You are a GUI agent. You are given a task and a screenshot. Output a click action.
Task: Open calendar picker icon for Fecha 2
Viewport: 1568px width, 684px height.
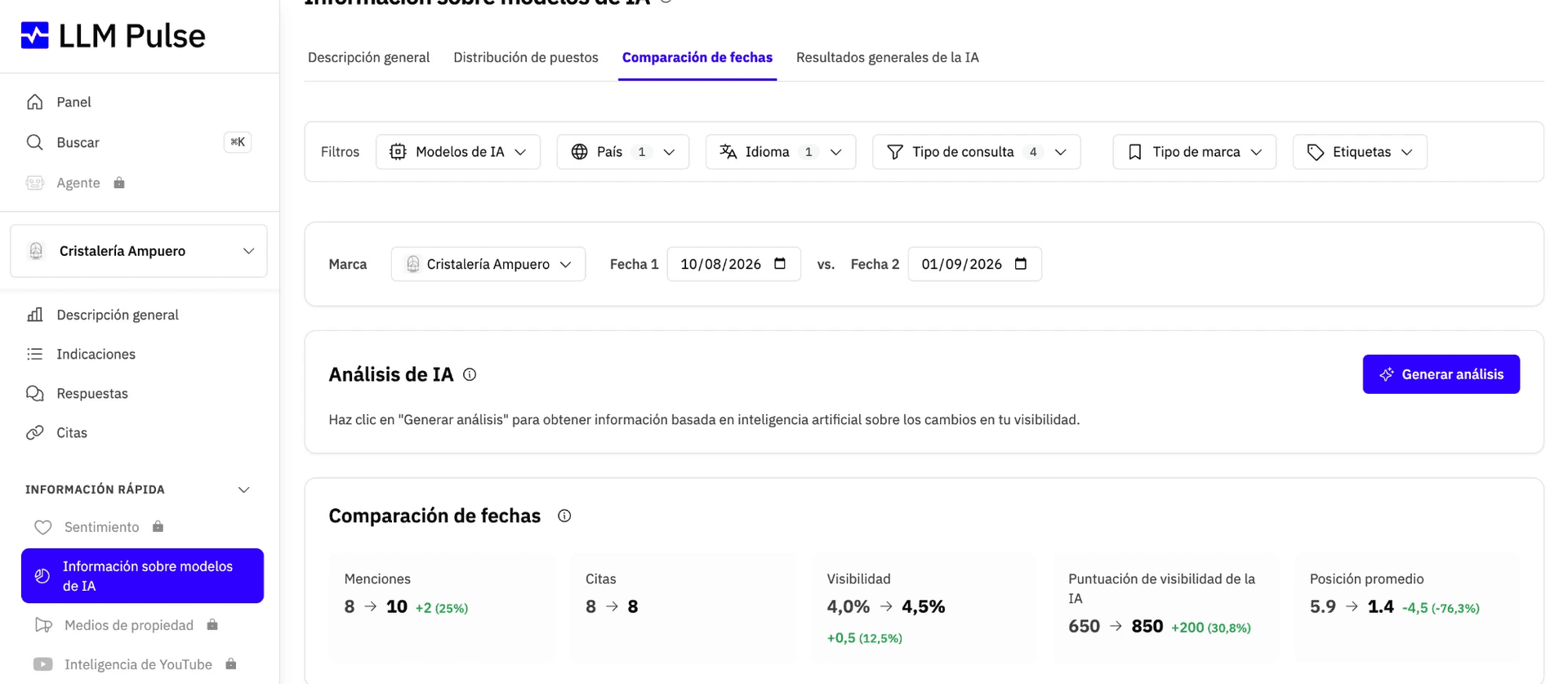coord(1021,263)
